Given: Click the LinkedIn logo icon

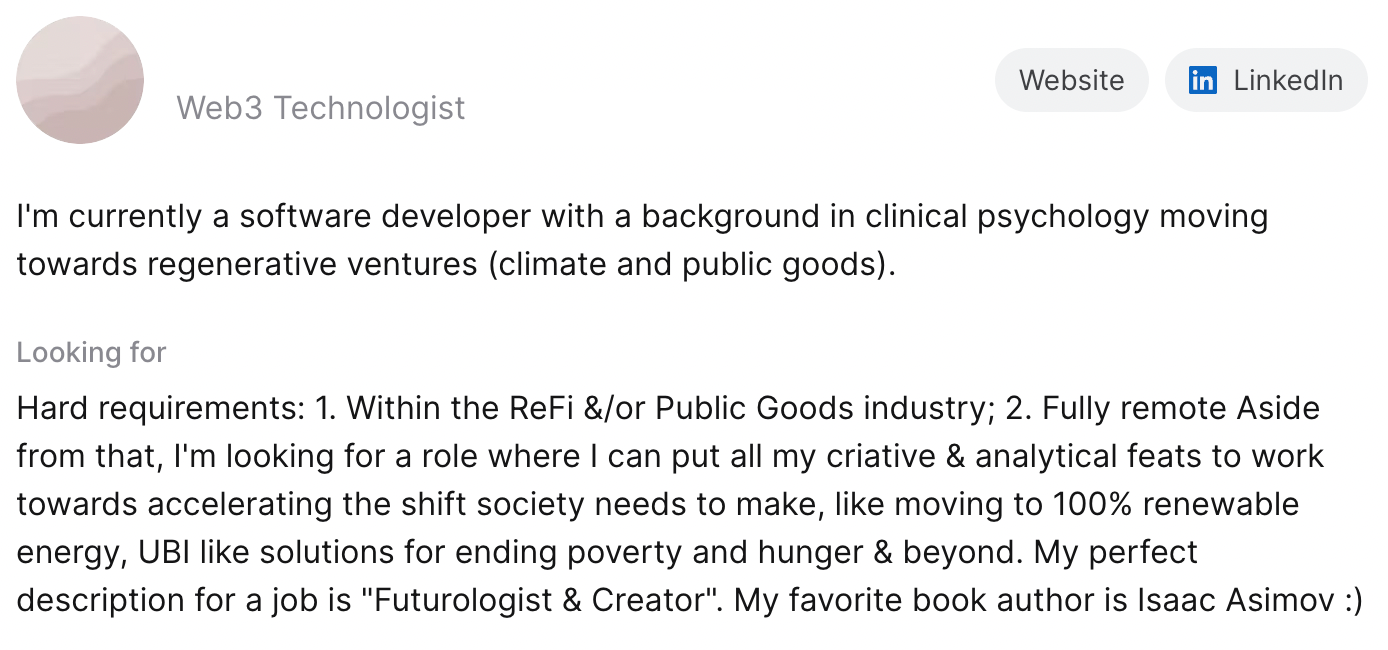Looking at the screenshot, I should click(x=1202, y=80).
